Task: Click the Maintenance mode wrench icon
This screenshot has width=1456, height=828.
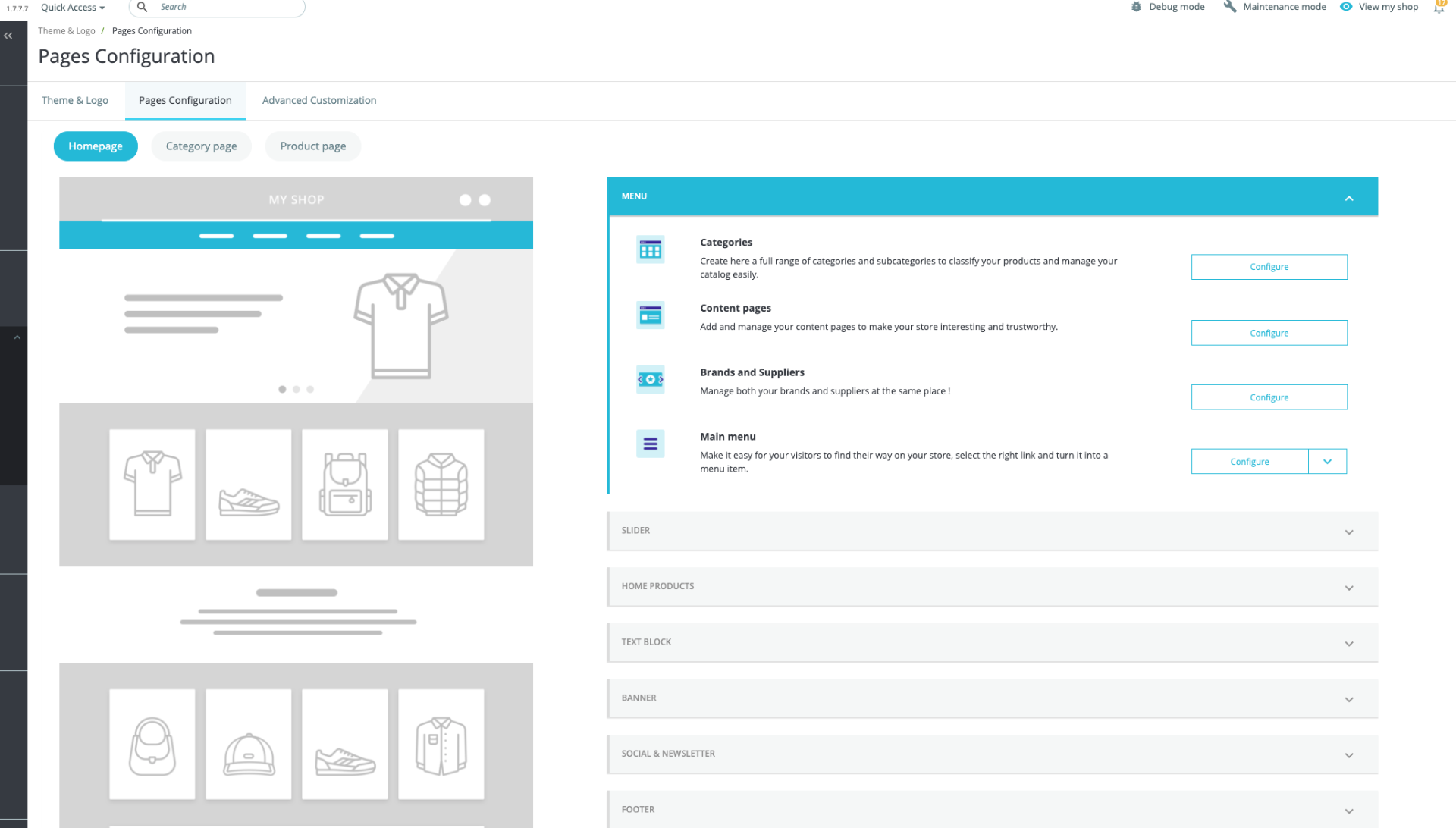Action: (x=1230, y=7)
